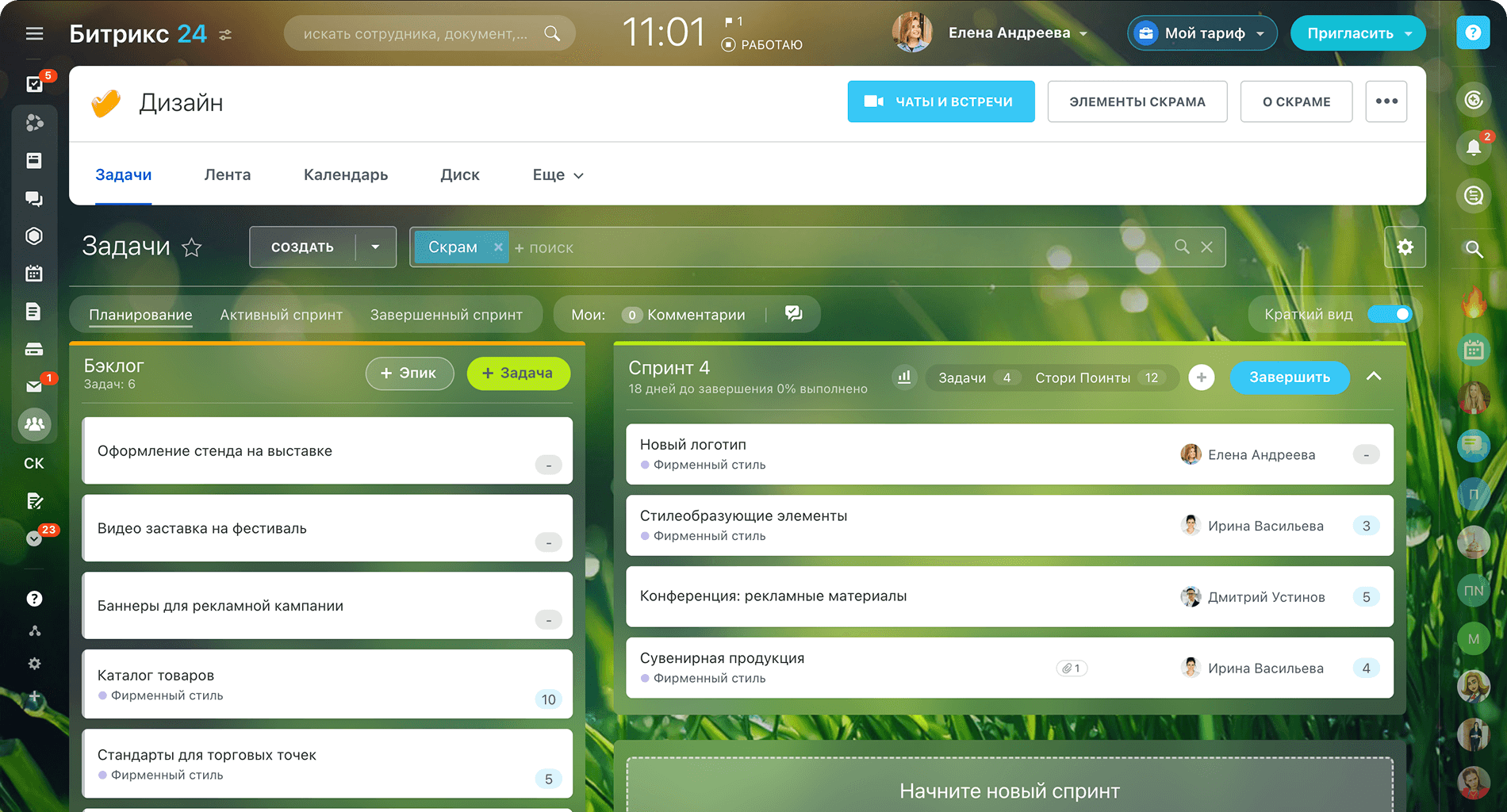
Task: Switch to the Календарь tab
Action: click(x=346, y=175)
